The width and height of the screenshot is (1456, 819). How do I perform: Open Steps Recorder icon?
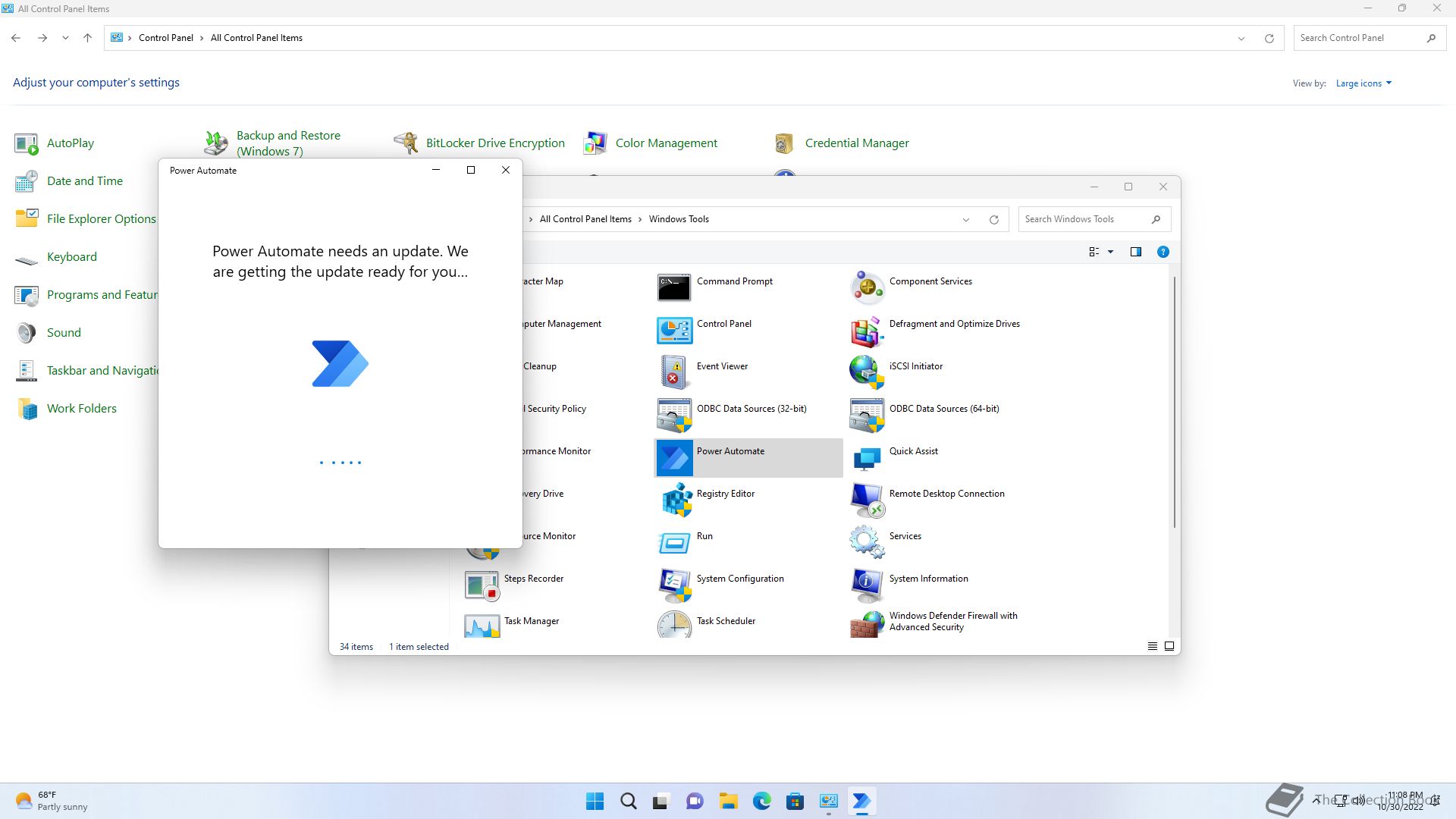[x=482, y=585]
